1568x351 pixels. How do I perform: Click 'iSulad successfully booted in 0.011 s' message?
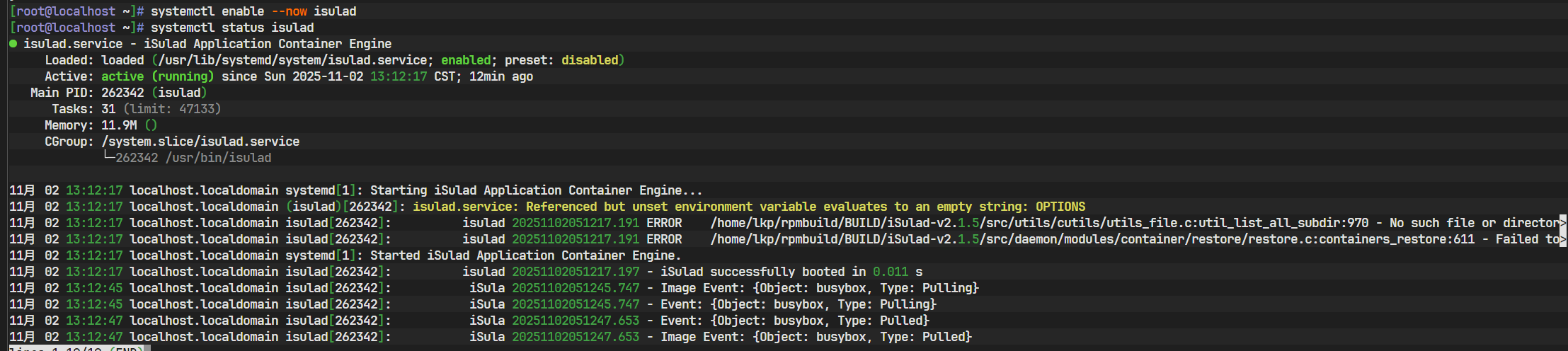791,272
